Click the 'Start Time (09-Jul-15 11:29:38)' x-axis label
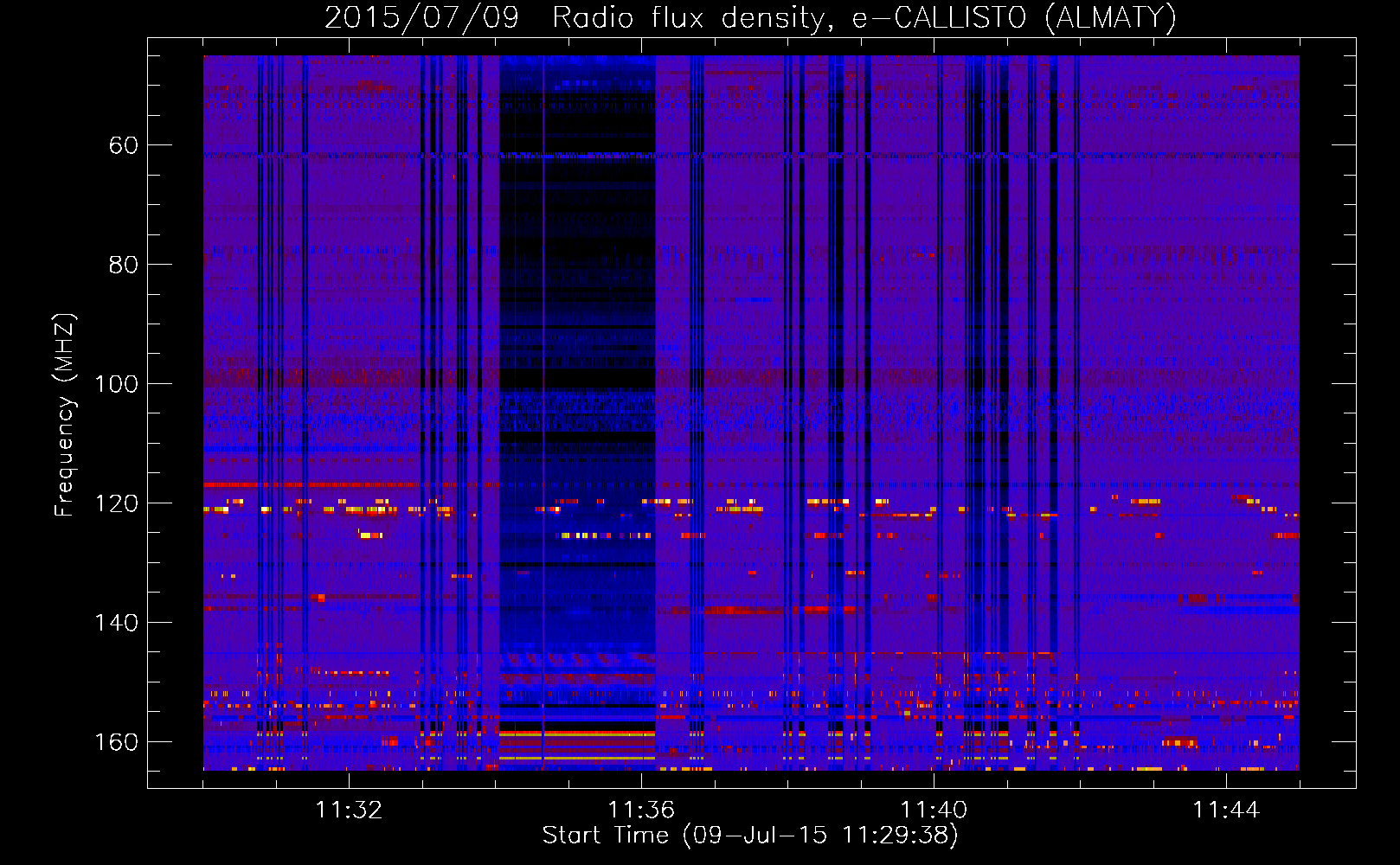 (x=750, y=836)
